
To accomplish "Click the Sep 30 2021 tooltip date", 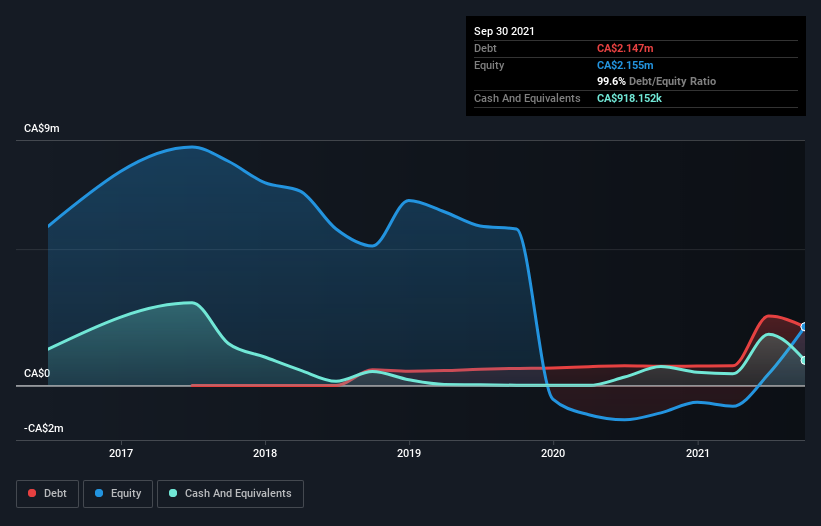I will tap(504, 31).
